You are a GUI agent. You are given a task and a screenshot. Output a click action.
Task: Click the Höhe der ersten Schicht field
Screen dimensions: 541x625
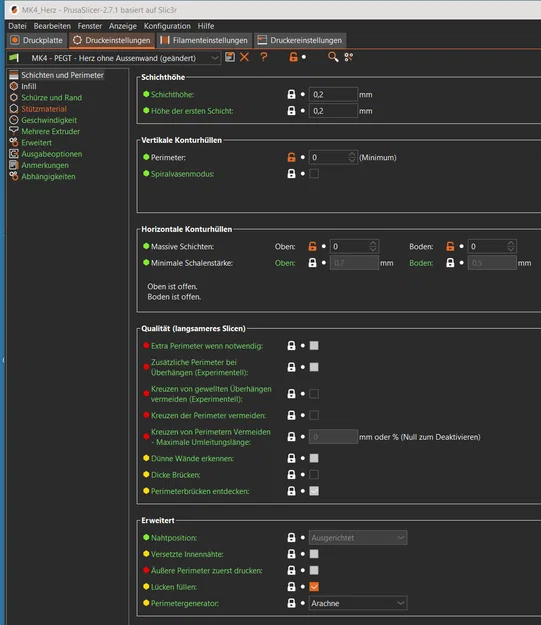coord(333,111)
